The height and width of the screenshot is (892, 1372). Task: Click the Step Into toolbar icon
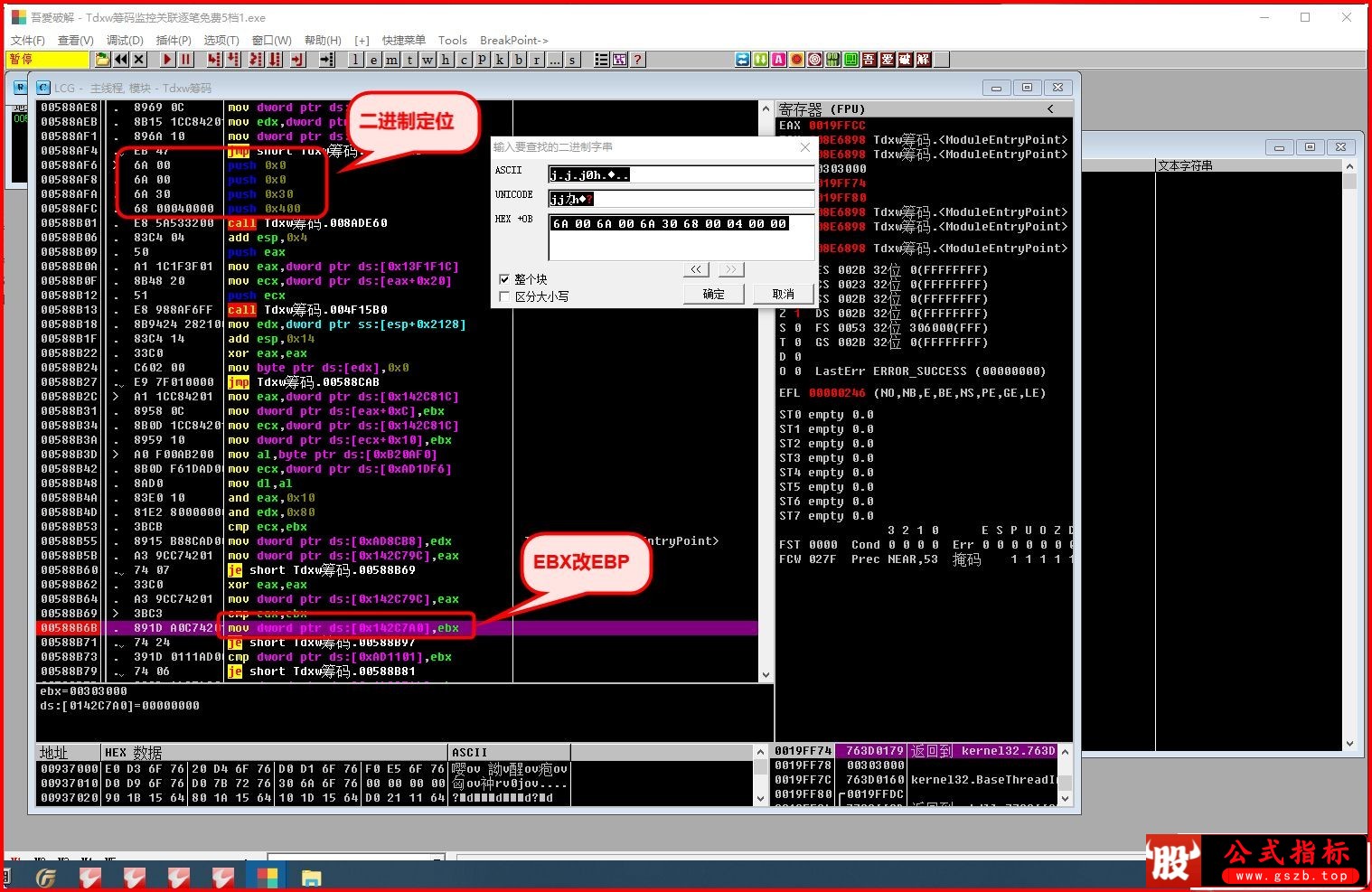point(213,60)
